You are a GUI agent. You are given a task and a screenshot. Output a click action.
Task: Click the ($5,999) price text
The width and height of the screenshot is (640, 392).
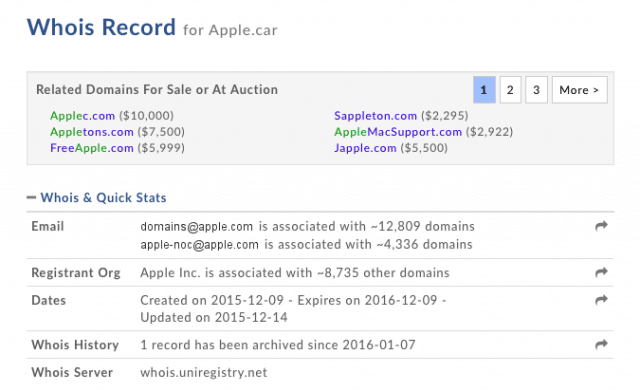click(x=161, y=148)
